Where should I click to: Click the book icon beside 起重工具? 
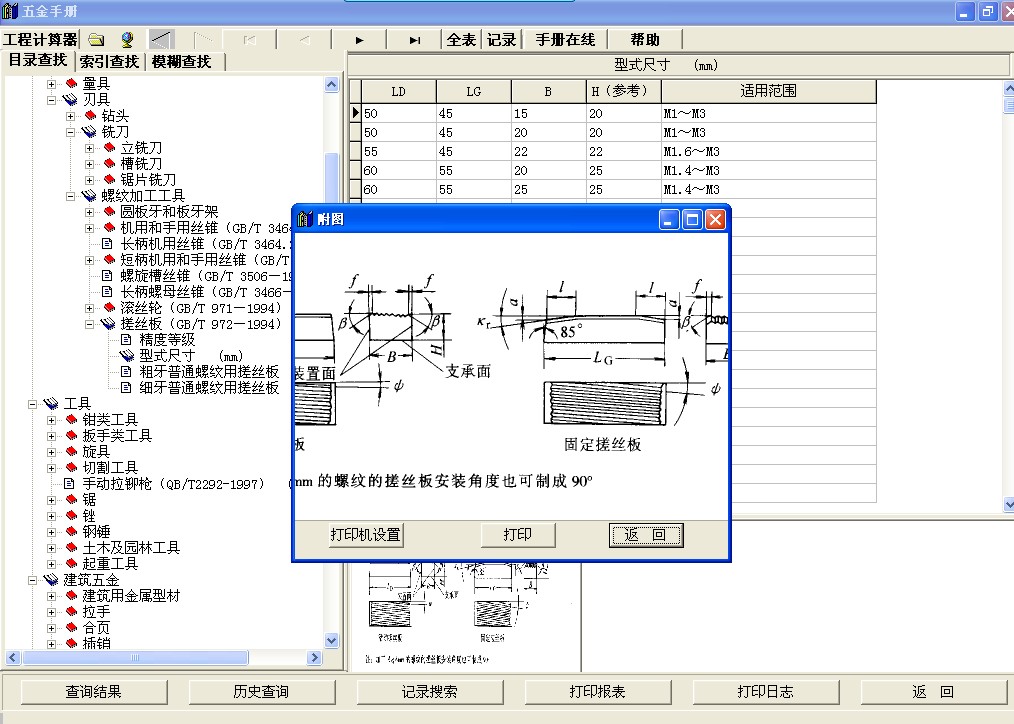pyautogui.click(x=72, y=564)
